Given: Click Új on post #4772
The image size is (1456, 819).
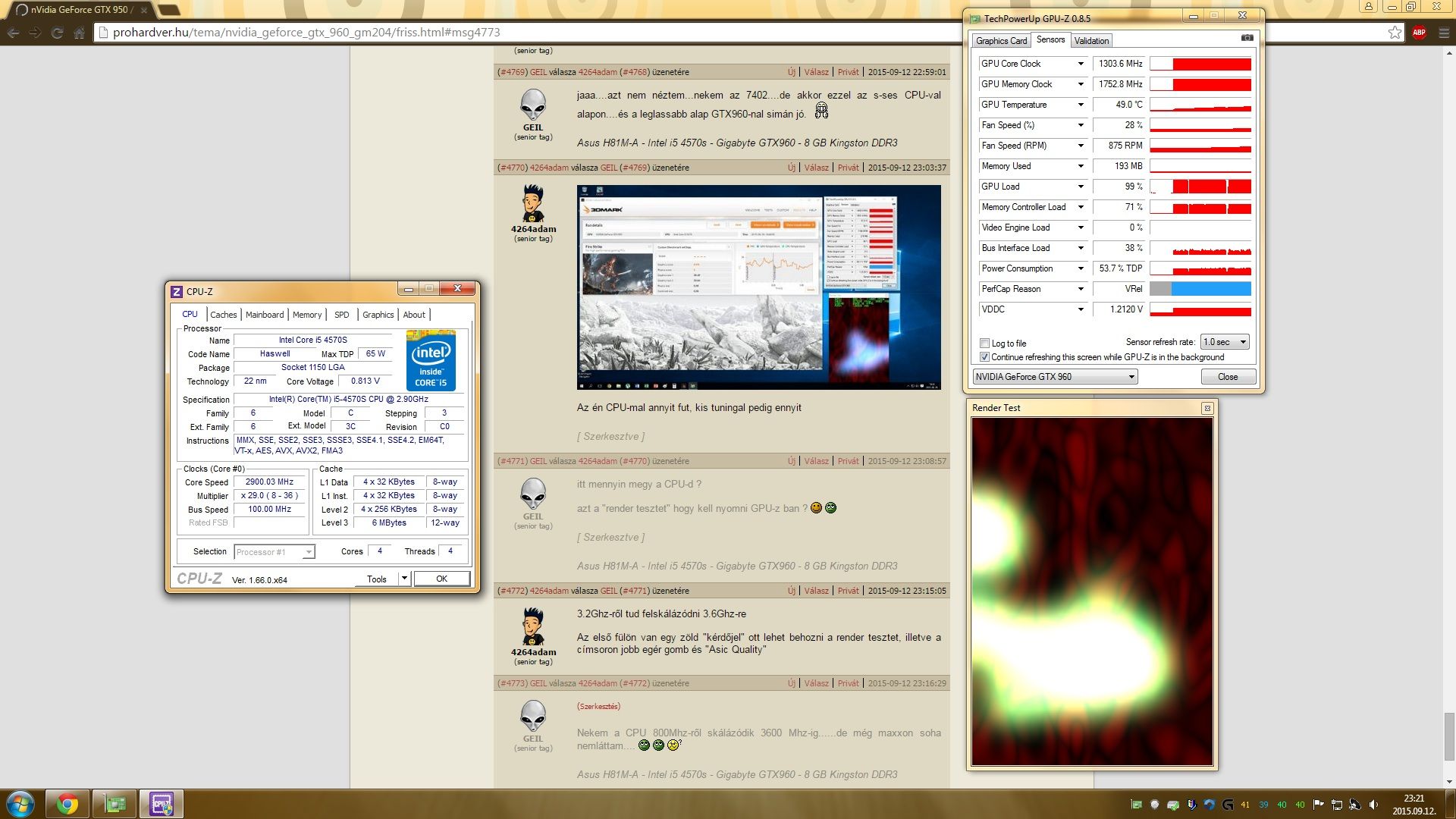Looking at the screenshot, I should (791, 591).
